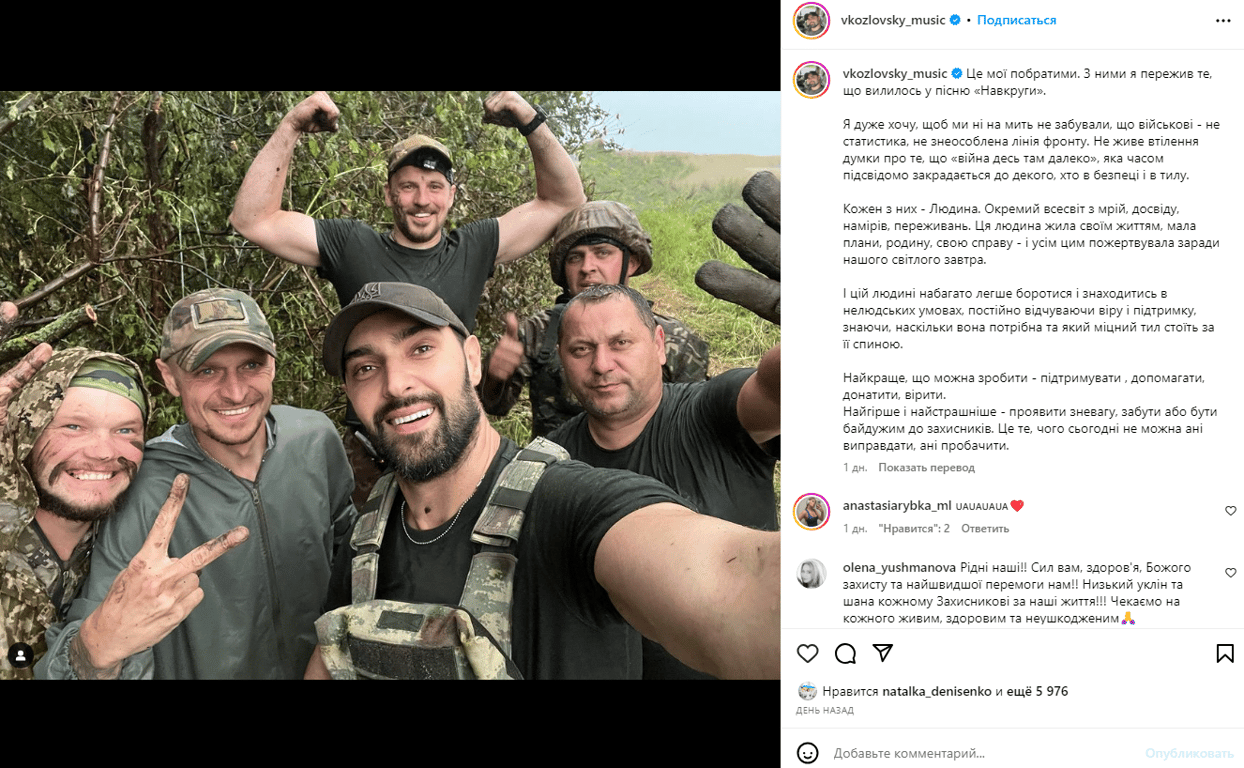1244x768 pixels.
Task: Open list of 5 976 other likes
Action: [x=1039, y=691]
